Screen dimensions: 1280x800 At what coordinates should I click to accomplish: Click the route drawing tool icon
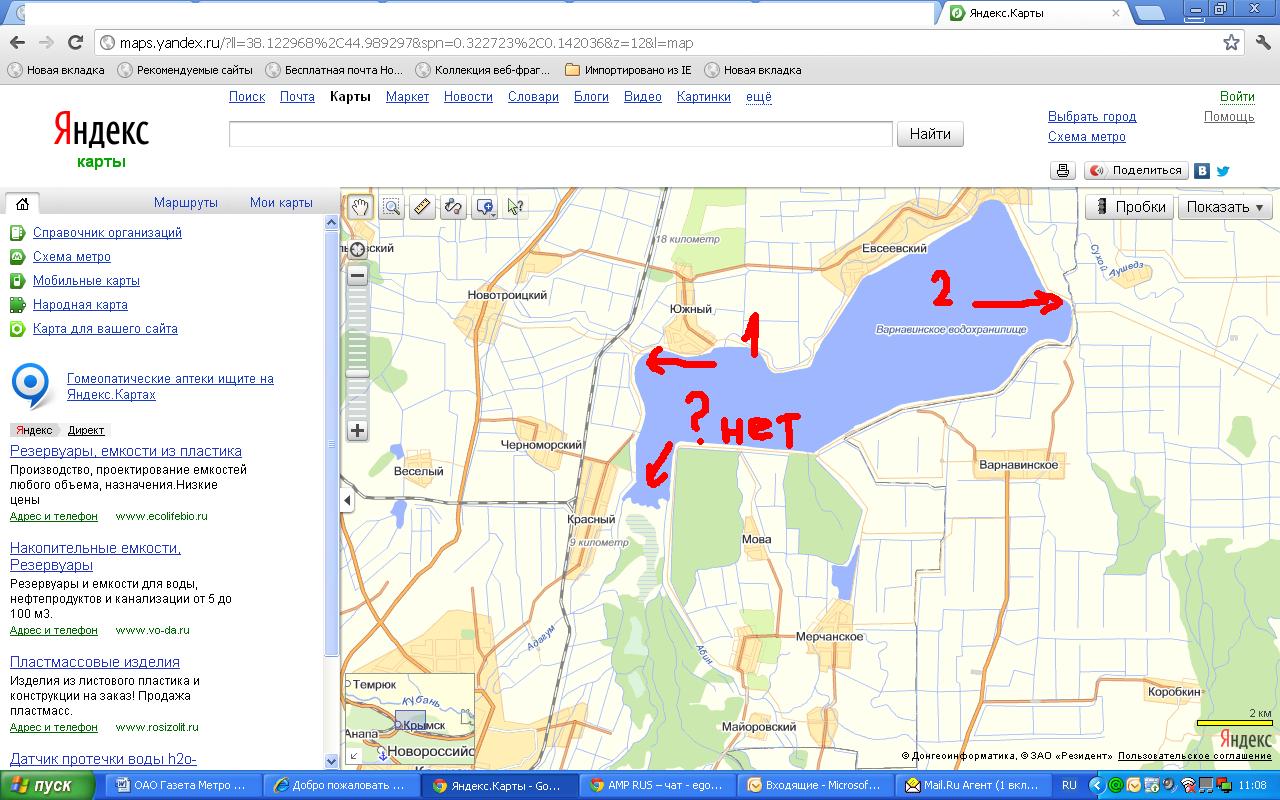coord(453,207)
